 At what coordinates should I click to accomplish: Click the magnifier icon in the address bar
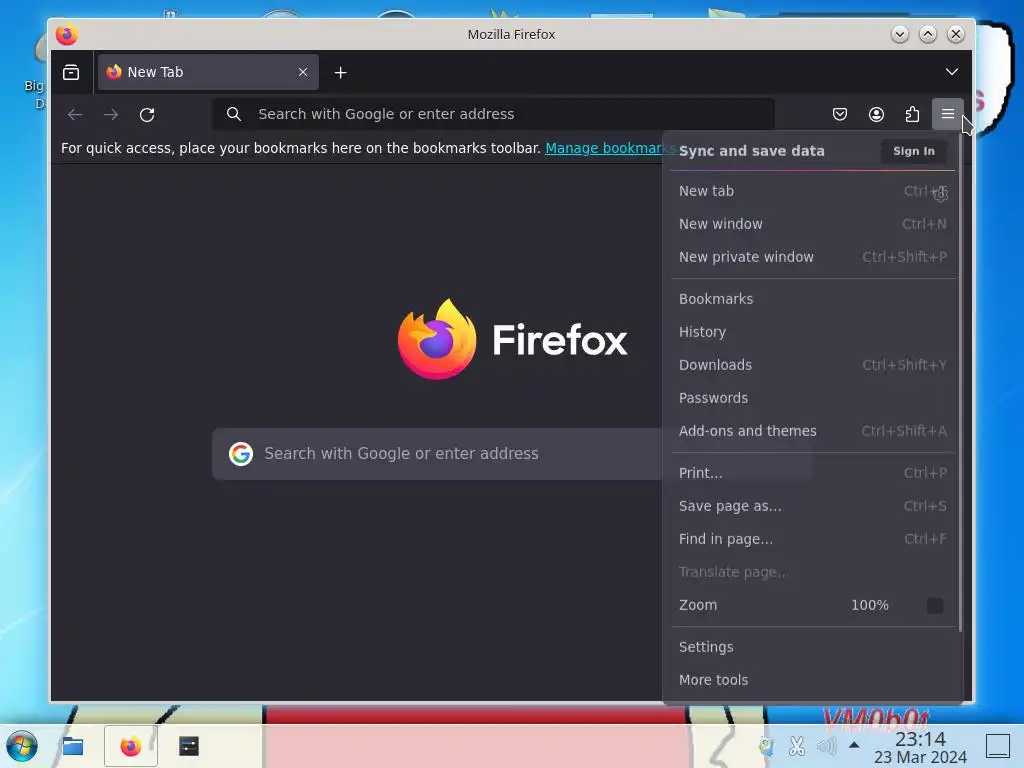pos(234,114)
